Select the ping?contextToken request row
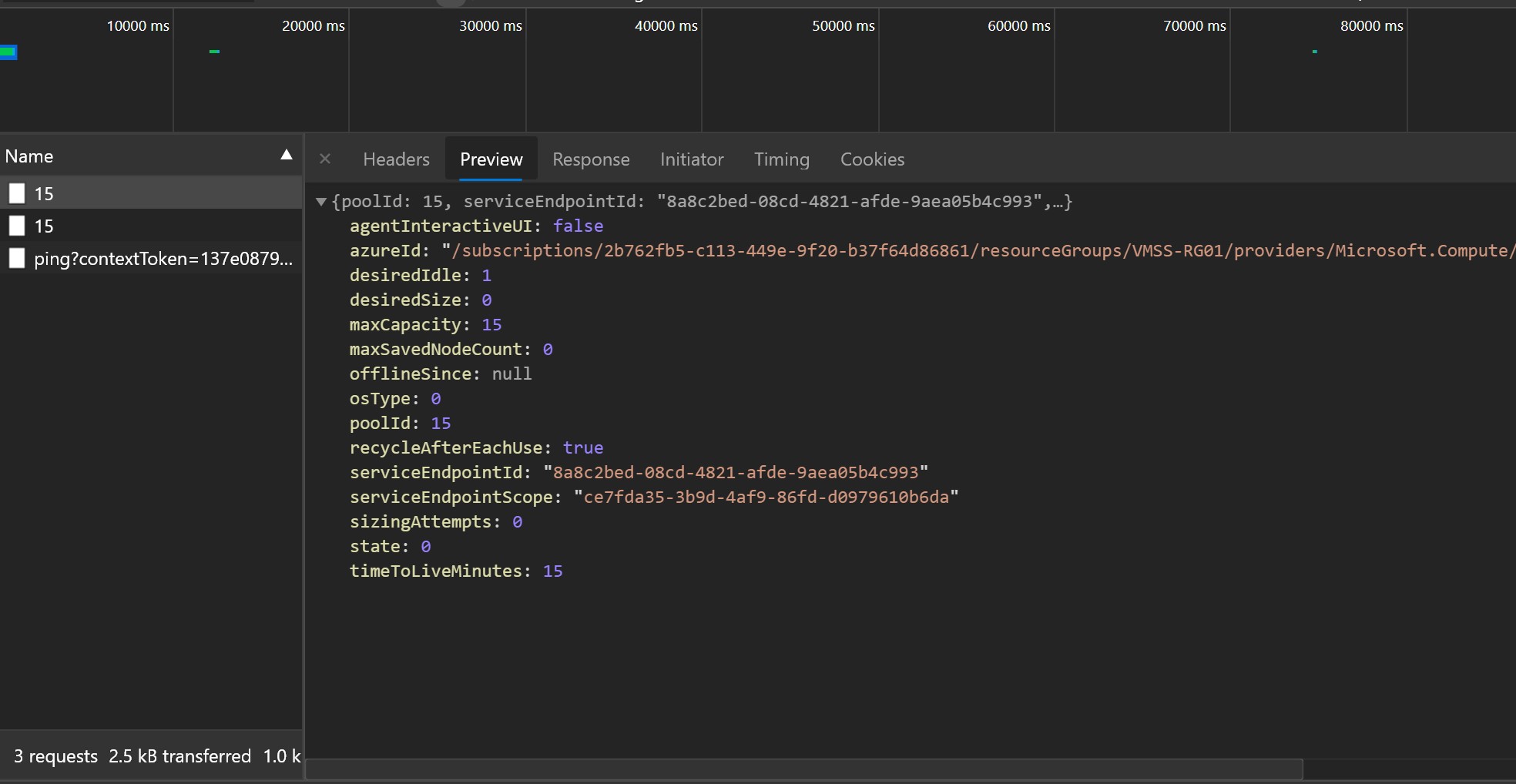This screenshot has height=784, width=1516. (x=151, y=258)
